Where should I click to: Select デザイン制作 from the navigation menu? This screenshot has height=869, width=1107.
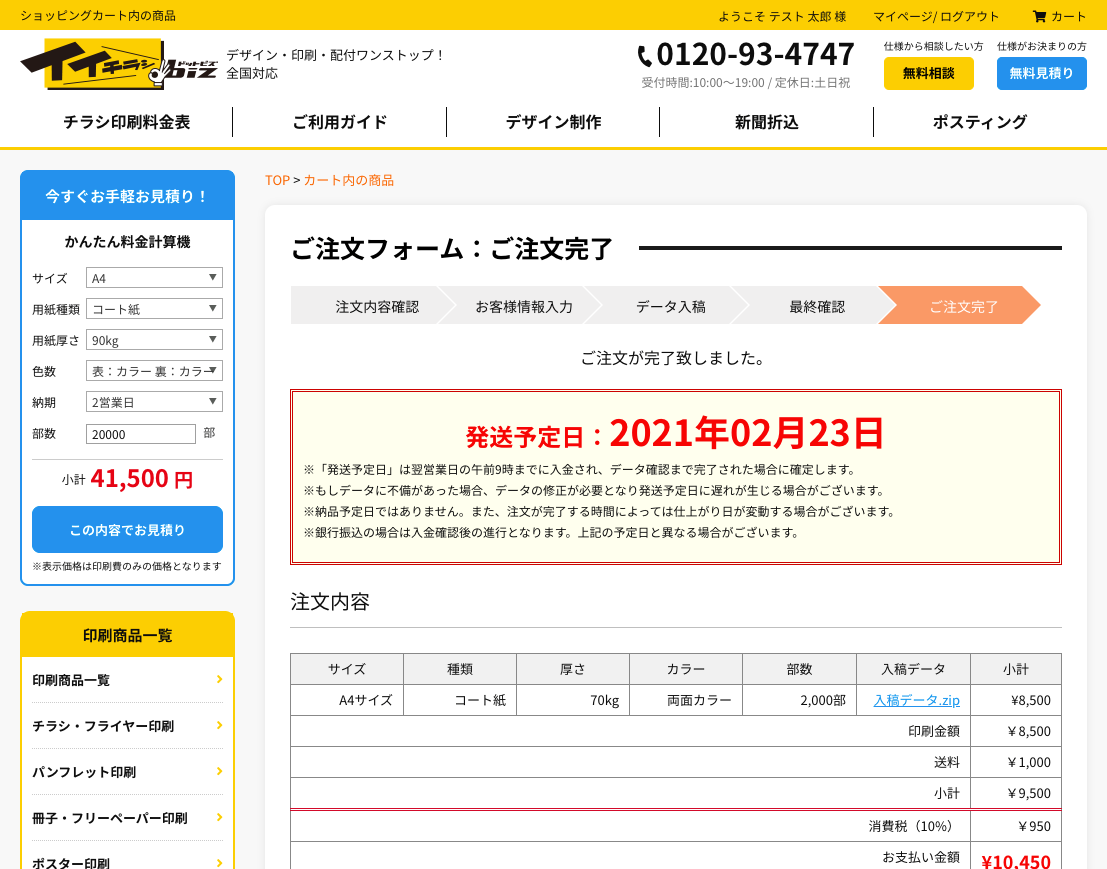click(x=553, y=122)
